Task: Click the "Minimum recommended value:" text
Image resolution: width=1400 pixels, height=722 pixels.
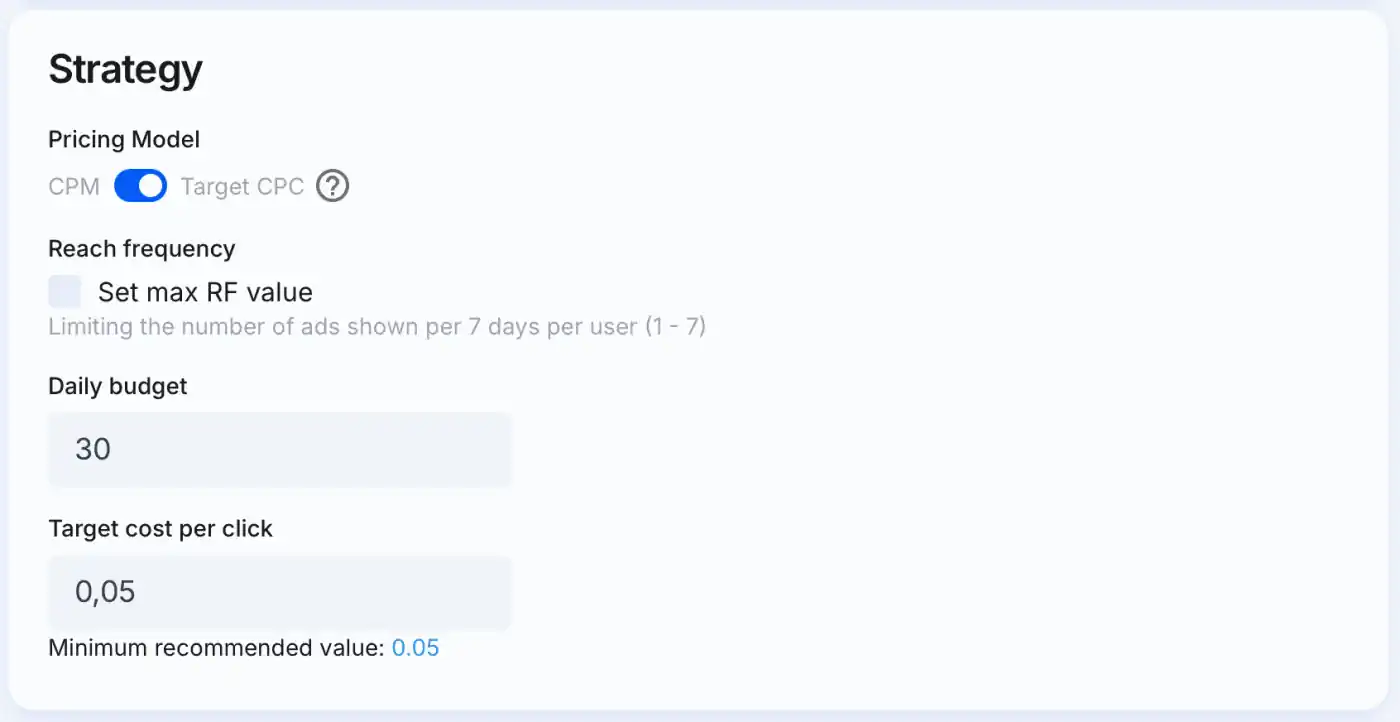Action: click(216, 648)
